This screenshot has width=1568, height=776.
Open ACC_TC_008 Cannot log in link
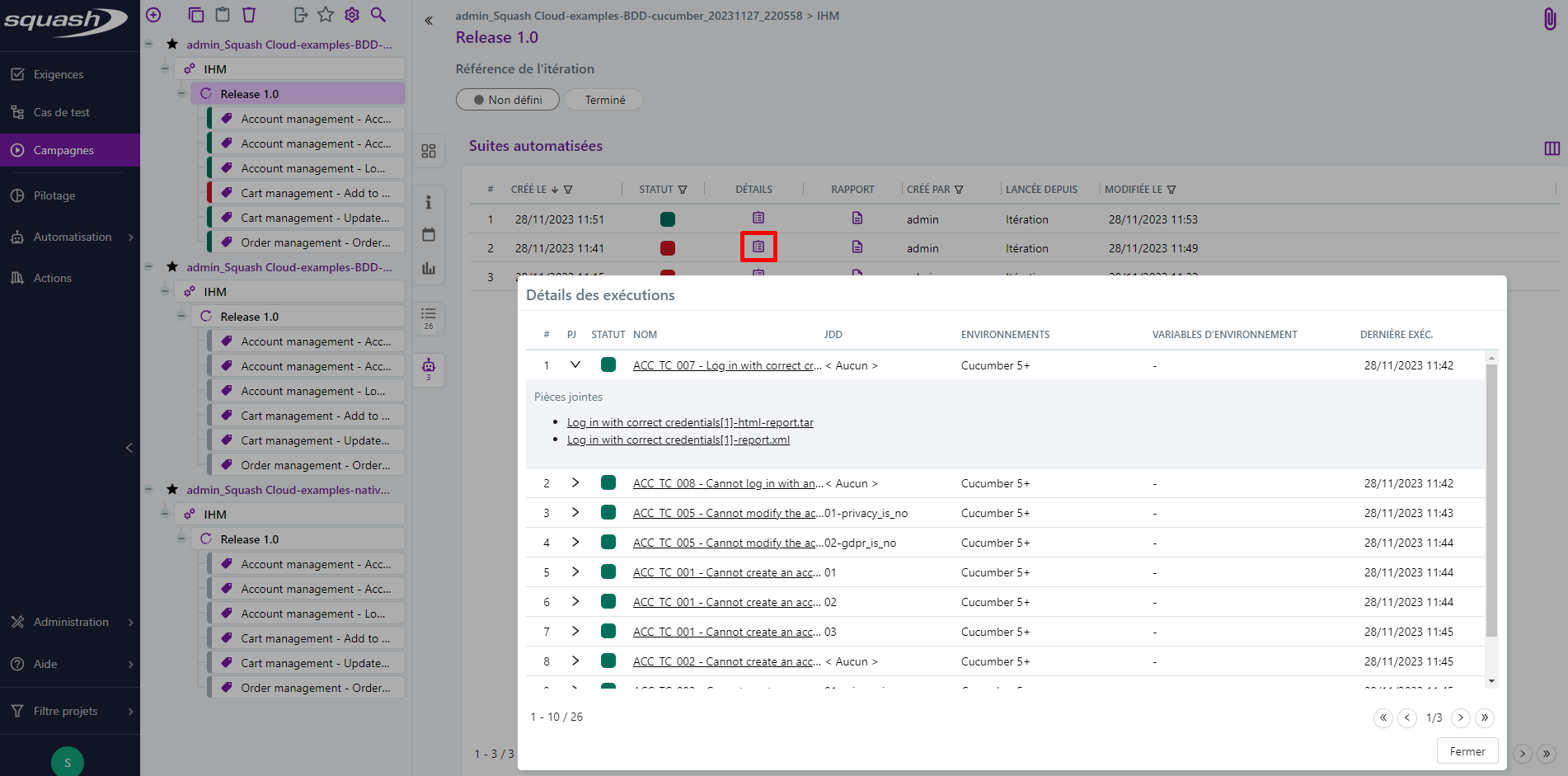tap(728, 483)
